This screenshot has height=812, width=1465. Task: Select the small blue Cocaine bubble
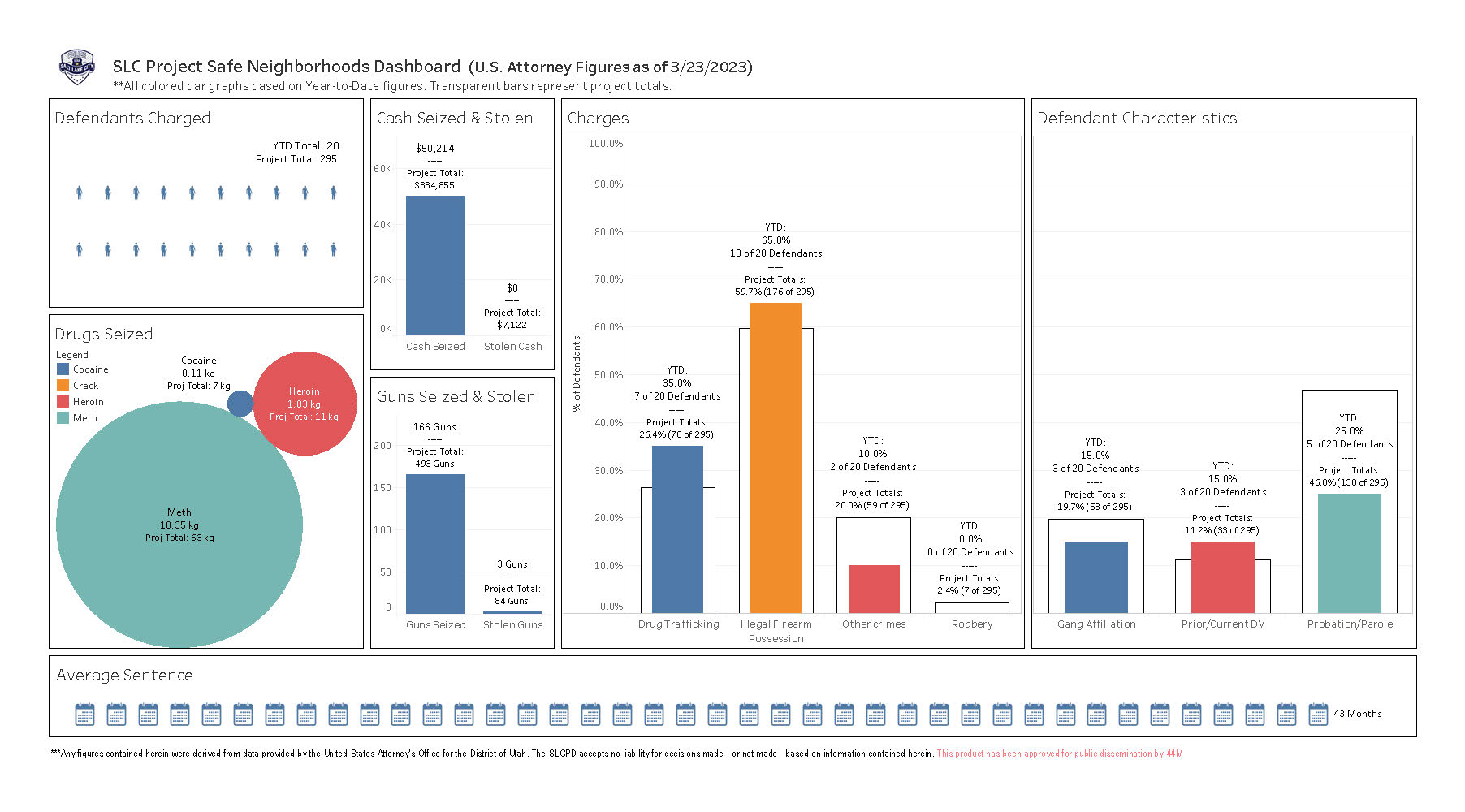[240, 404]
